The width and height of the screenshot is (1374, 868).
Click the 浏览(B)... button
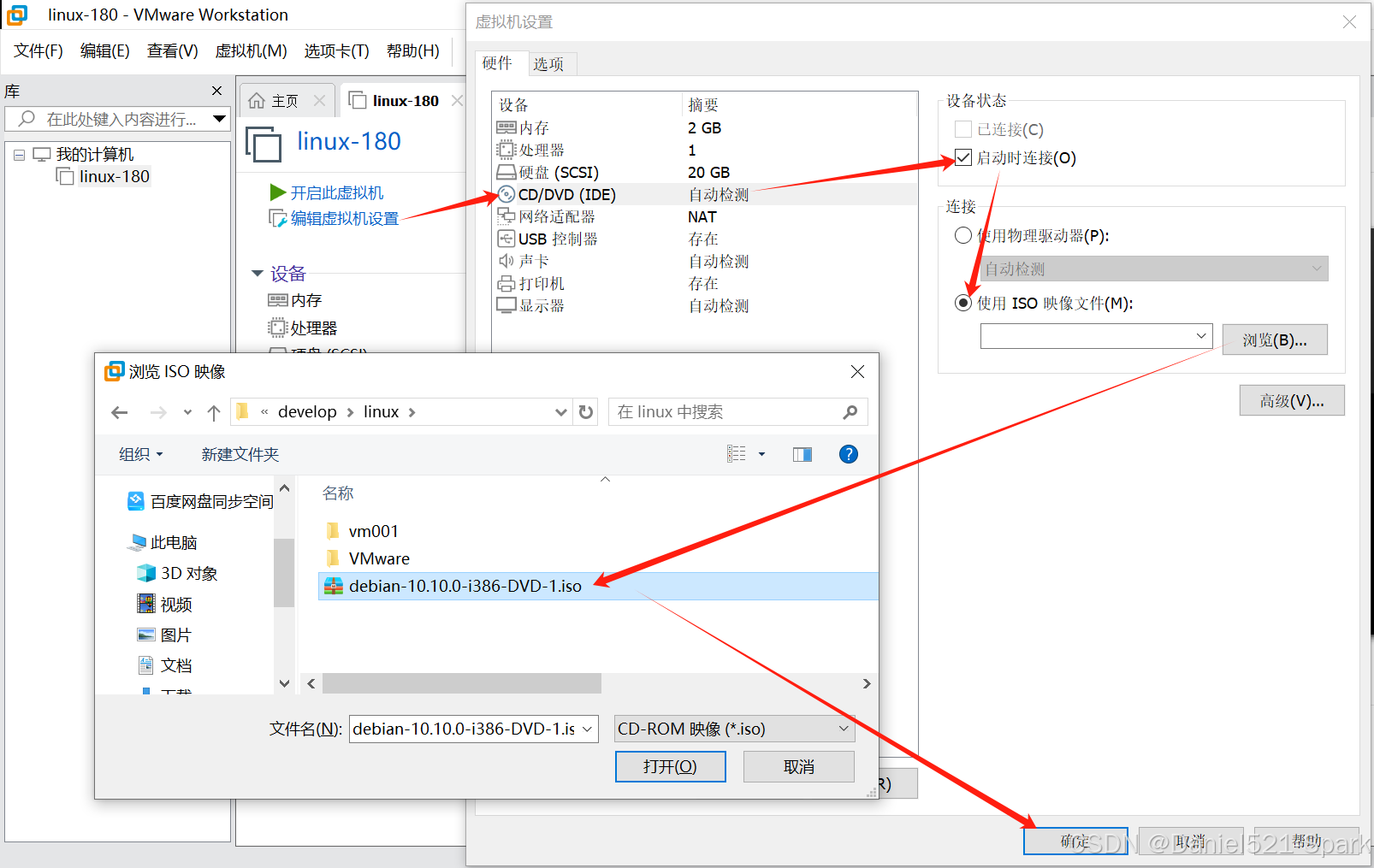(x=1275, y=340)
